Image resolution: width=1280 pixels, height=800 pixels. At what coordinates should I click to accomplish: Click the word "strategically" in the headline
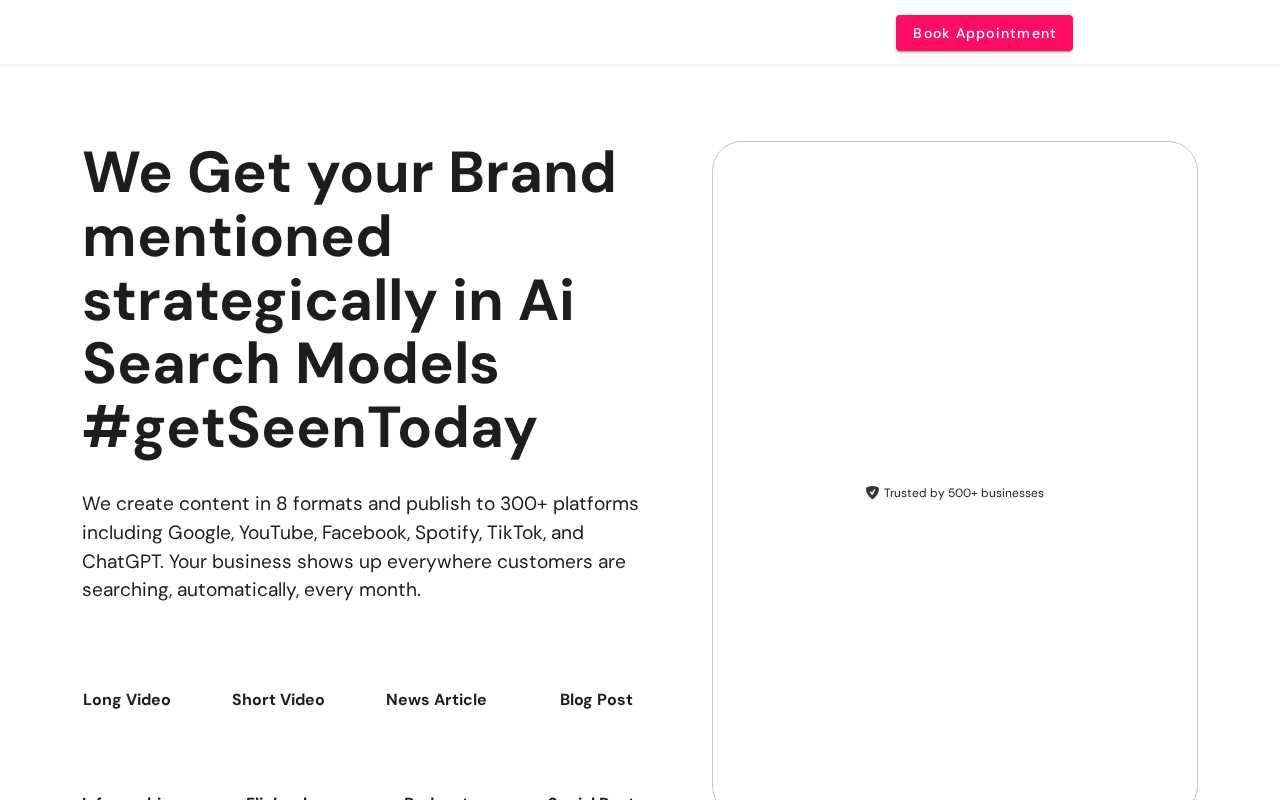[x=260, y=300]
